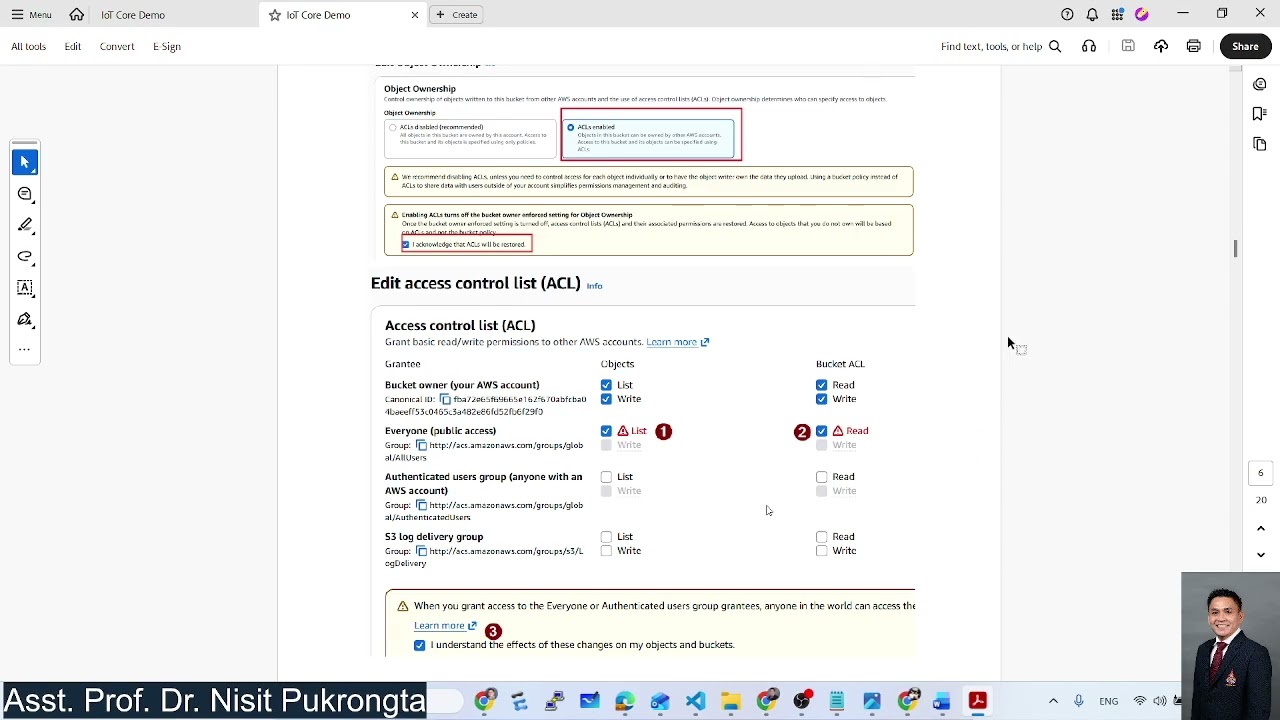1280x720 pixels.
Task: Show more quick tools ellipsis
Action: 25,350
